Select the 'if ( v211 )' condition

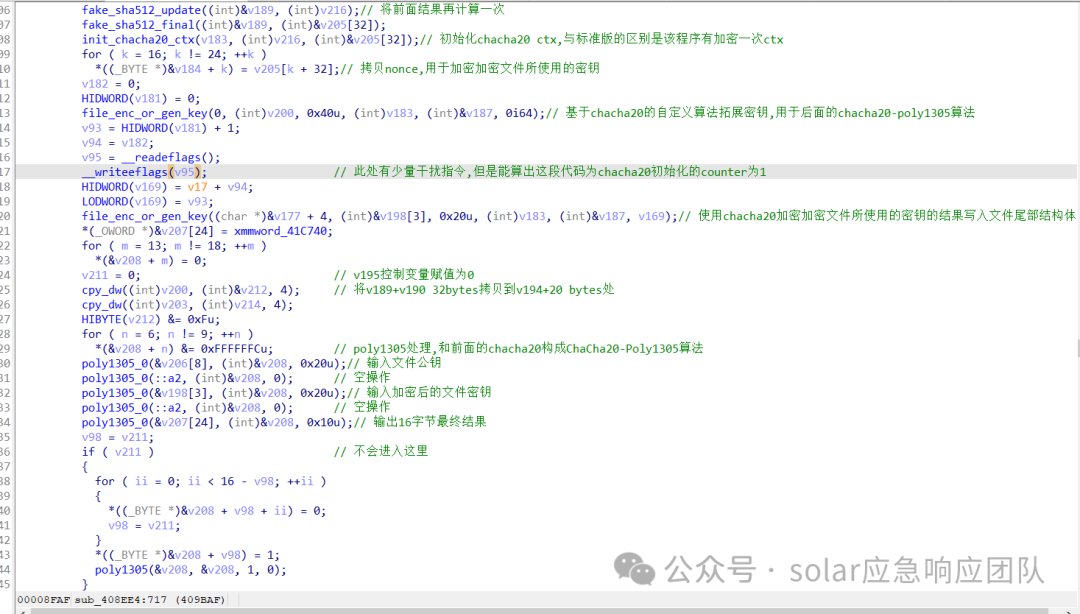click(118, 452)
